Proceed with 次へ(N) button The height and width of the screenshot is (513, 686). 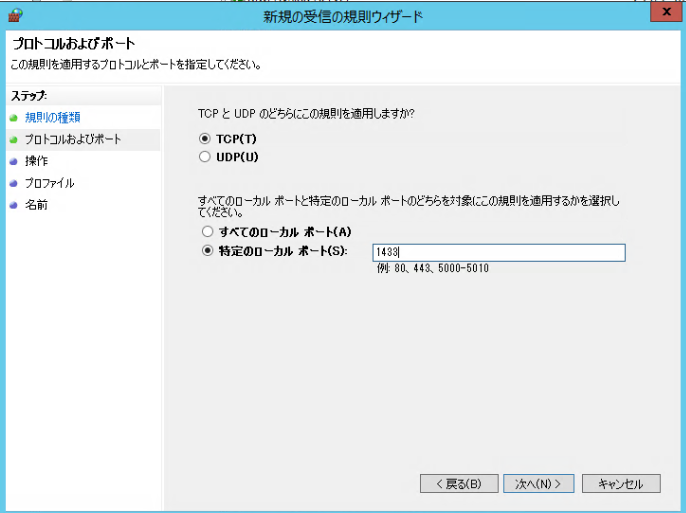(538, 483)
